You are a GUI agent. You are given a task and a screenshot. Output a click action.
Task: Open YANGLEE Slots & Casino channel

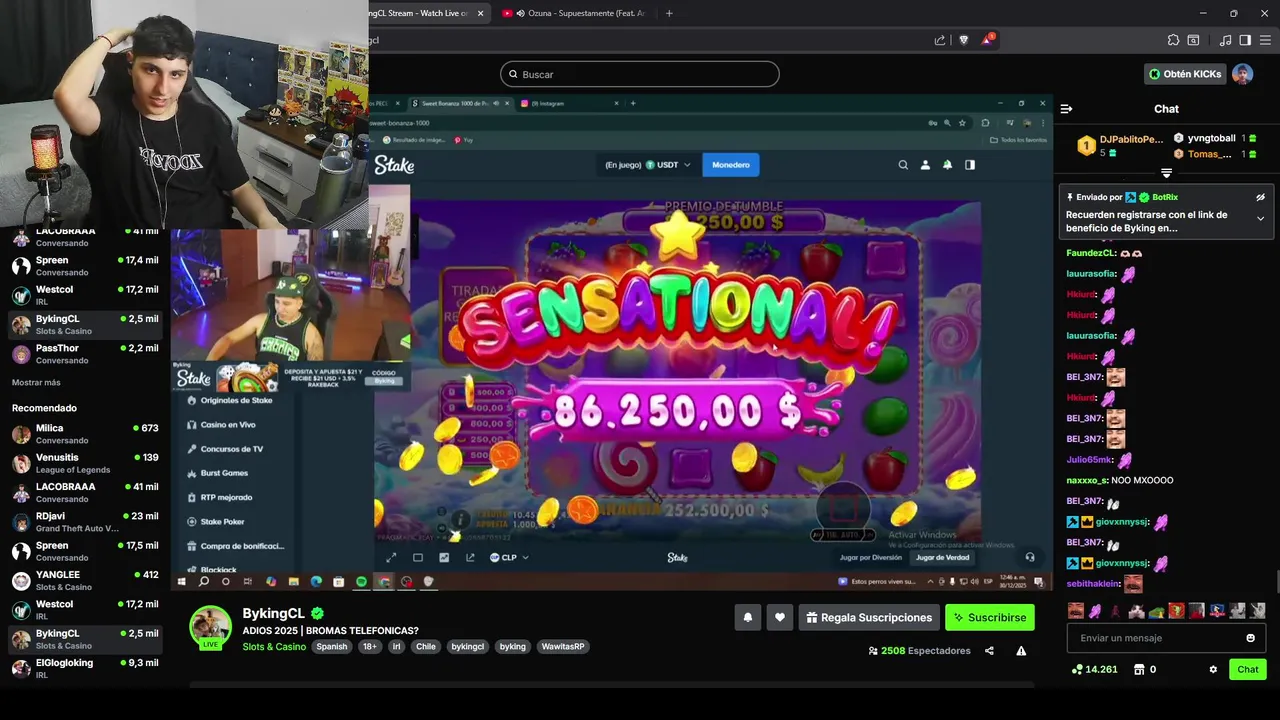[x=85, y=580]
